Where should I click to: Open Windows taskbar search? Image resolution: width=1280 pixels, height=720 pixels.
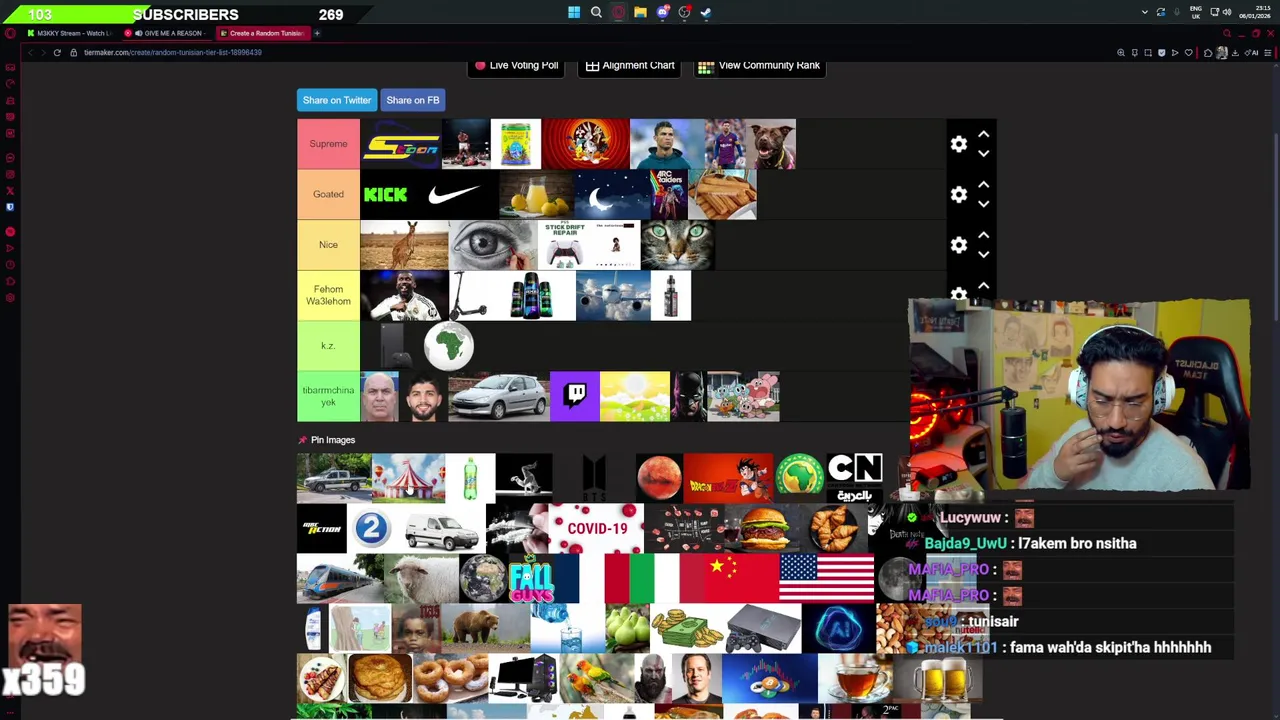pyautogui.click(x=596, y=12)
